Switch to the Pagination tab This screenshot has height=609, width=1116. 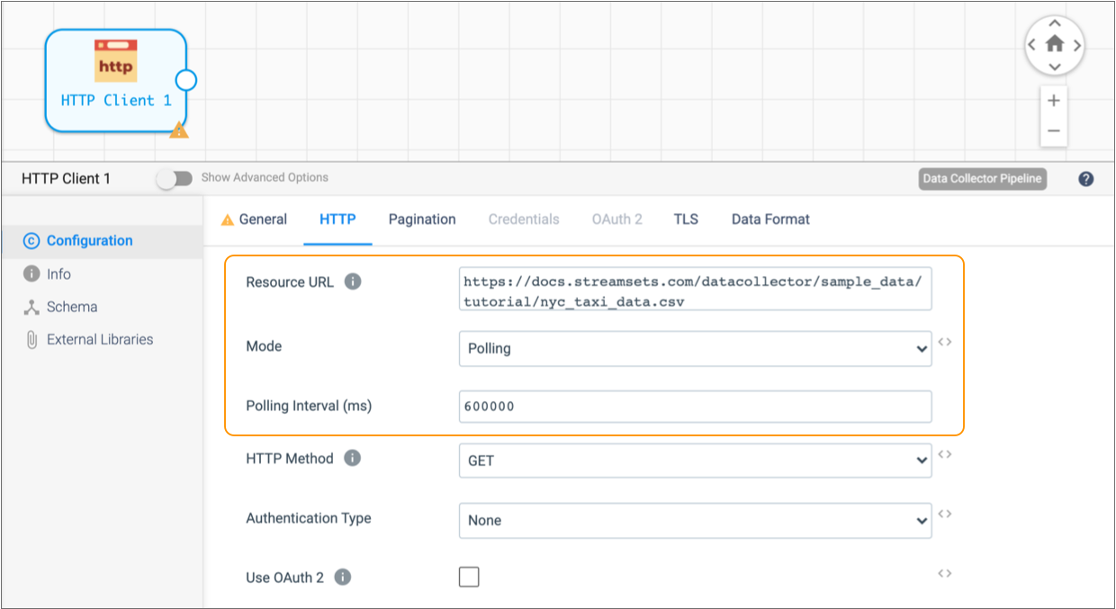(422, 219)
